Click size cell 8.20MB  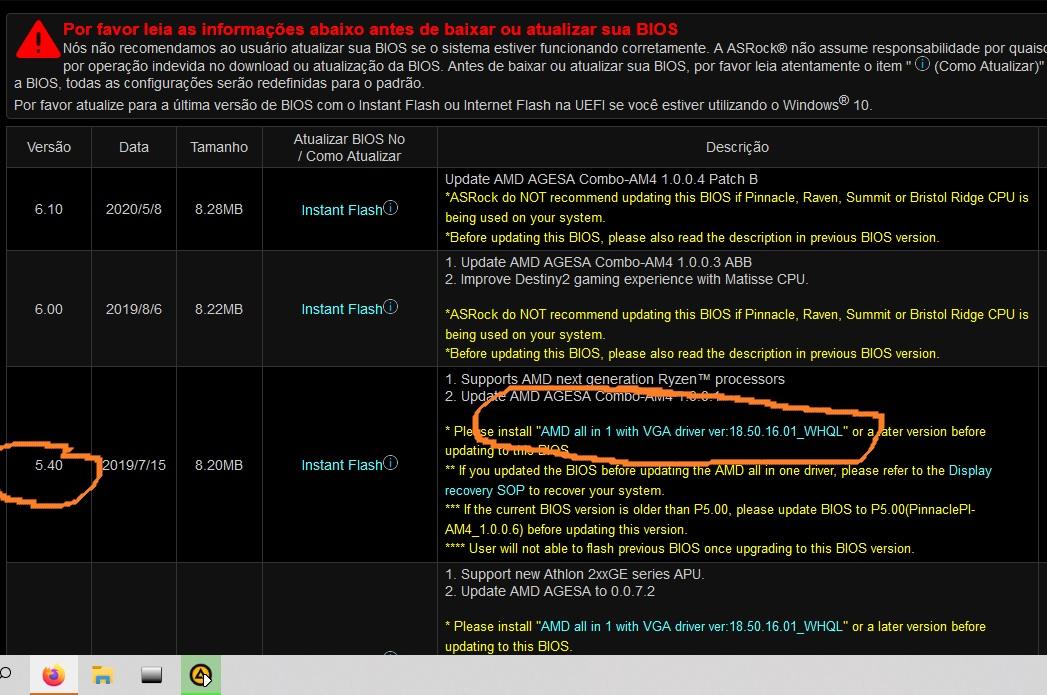coord(219,465)
